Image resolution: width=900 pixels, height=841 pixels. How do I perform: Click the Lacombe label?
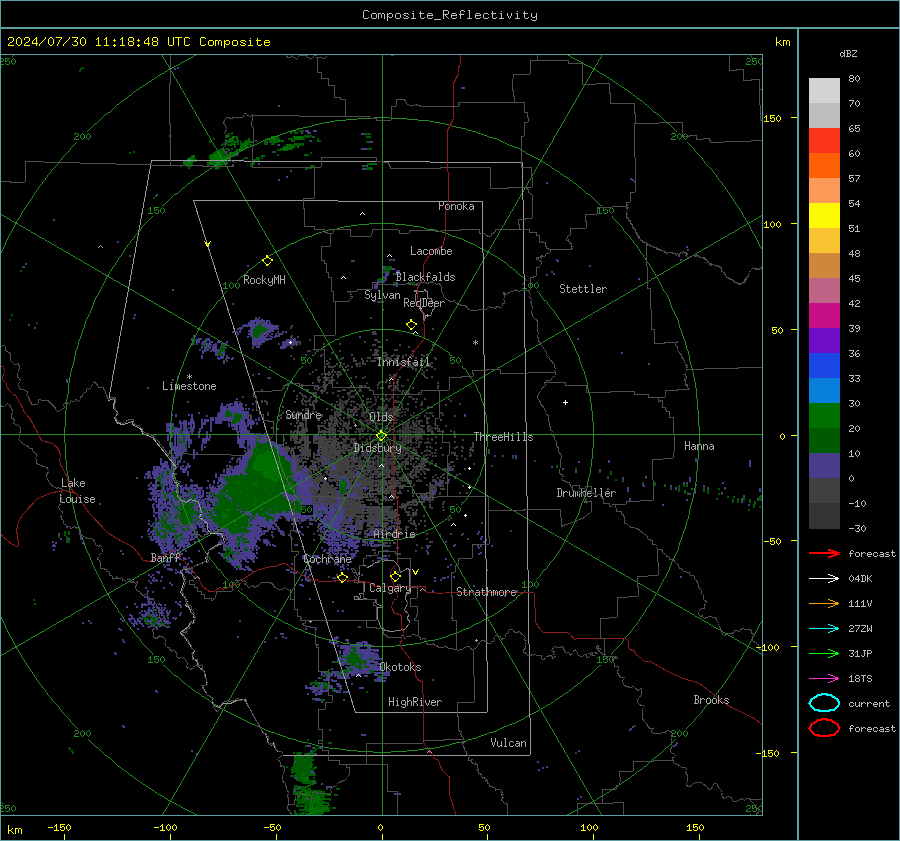[x=431, y=251]
